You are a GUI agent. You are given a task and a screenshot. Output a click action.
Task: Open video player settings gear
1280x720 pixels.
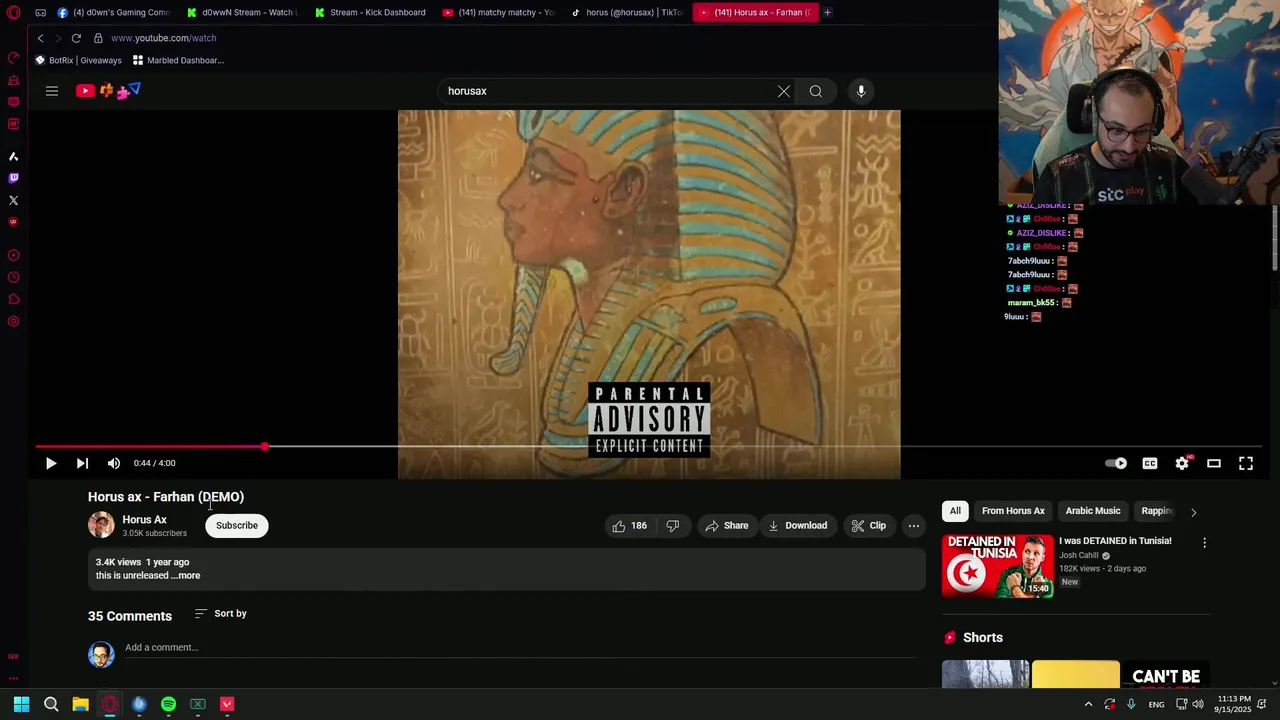tap(1182, 463)
